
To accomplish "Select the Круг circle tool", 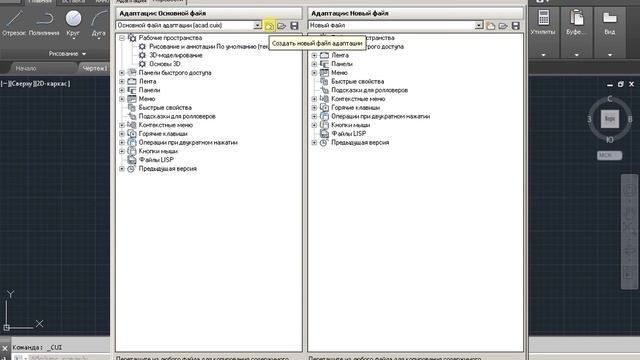I will coord(73,23).
